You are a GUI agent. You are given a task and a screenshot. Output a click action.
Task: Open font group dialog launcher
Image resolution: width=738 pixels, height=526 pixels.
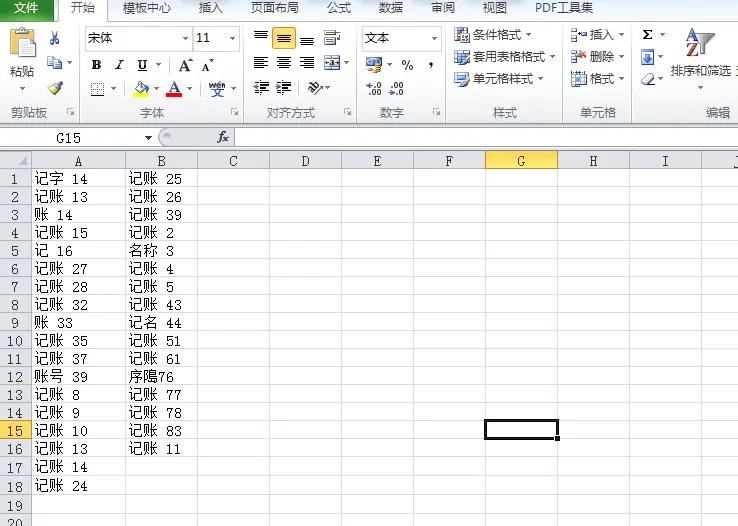234,112
